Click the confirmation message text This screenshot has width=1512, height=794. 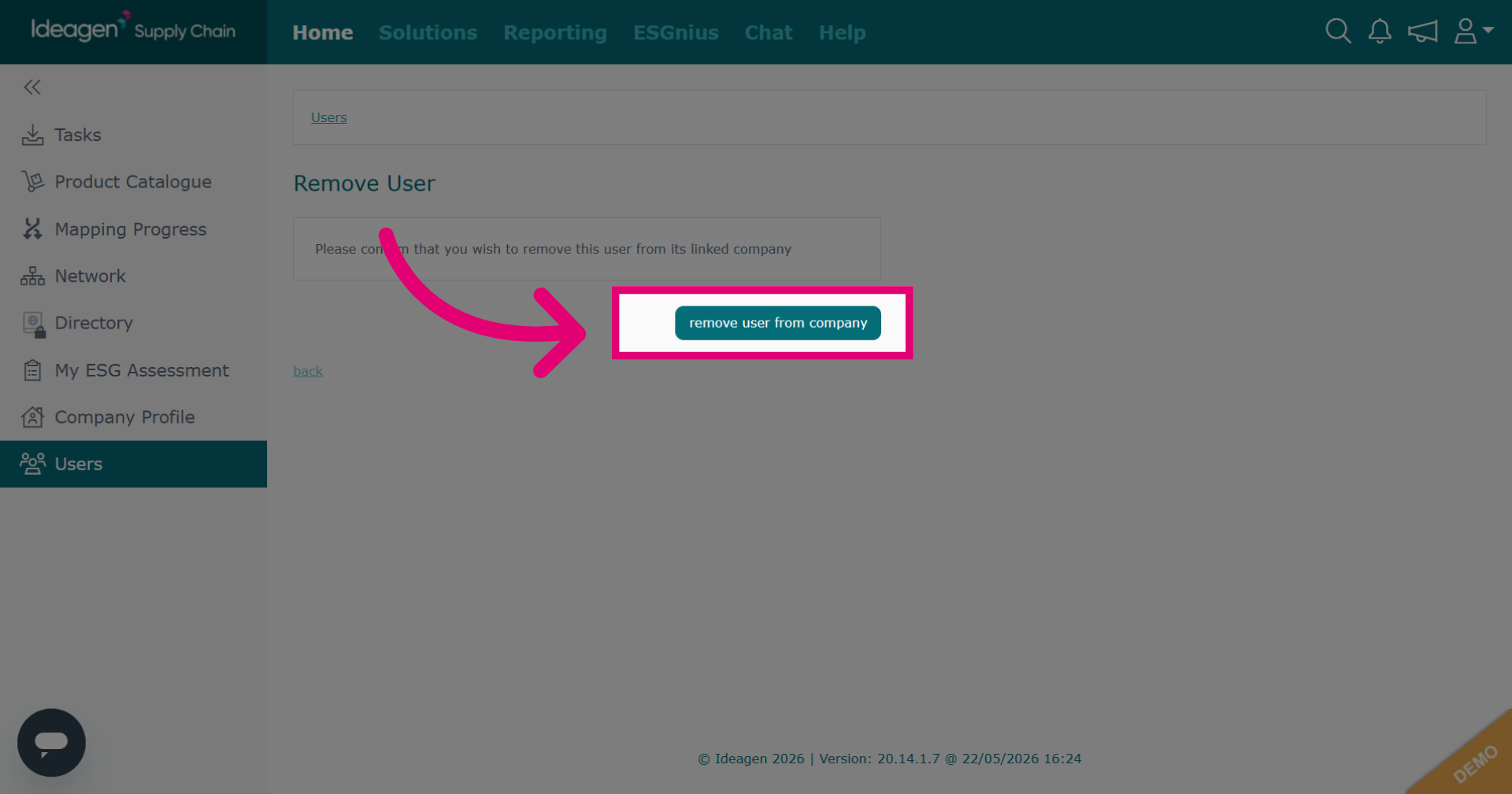pyautogui.click(x=554, y=249)
